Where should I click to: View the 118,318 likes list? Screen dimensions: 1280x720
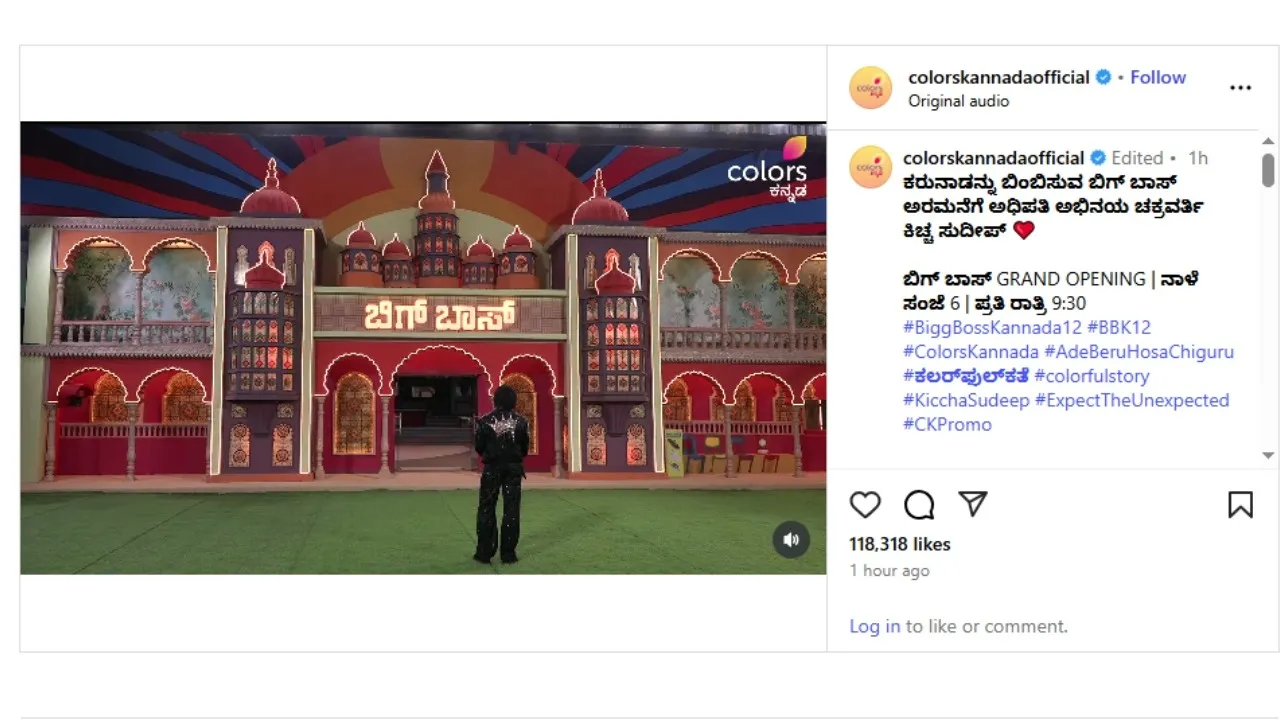coord(899,544)
